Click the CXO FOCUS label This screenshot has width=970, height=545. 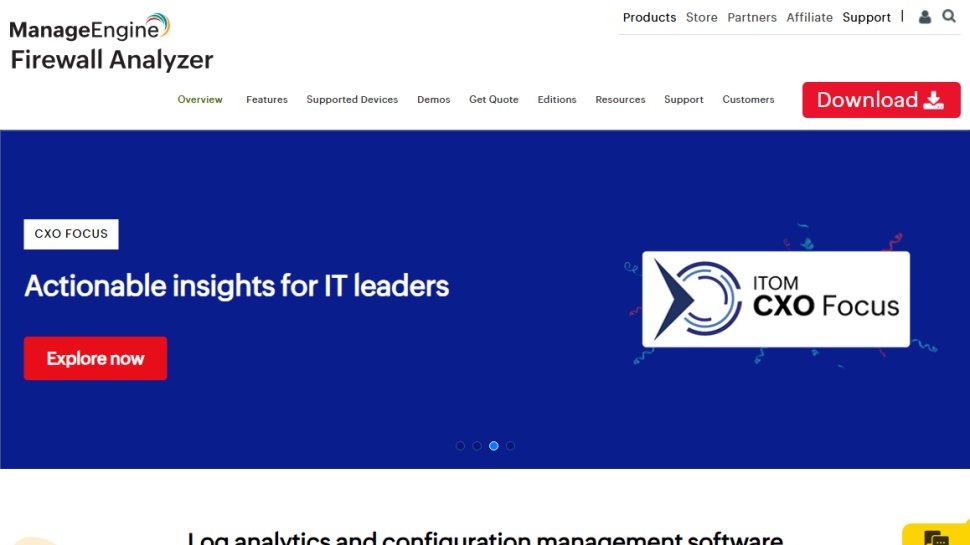tap(71, 234)
